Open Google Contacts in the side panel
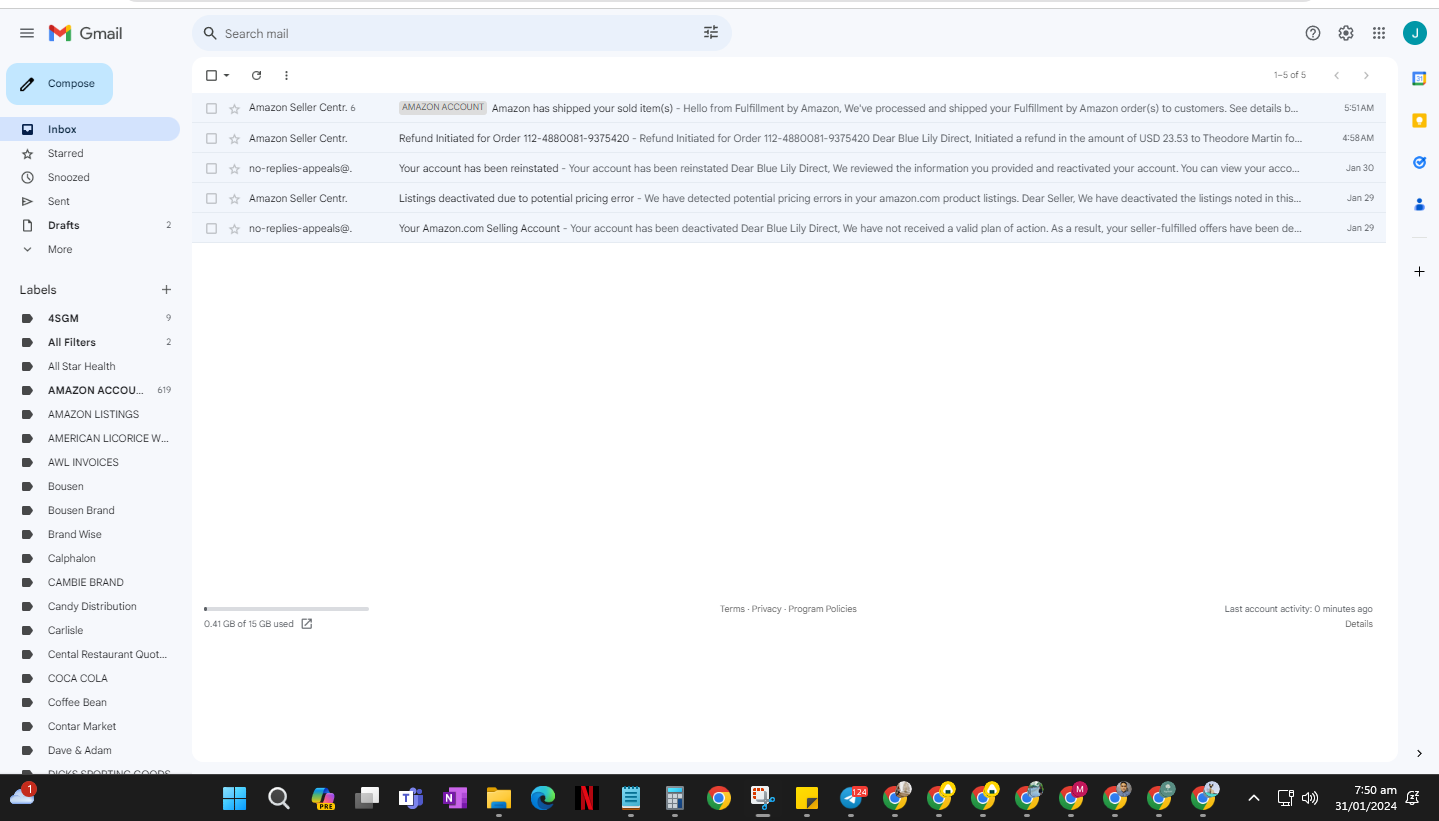The width and height of the screenshot is (1439, 821). [x=1419, y=204]
